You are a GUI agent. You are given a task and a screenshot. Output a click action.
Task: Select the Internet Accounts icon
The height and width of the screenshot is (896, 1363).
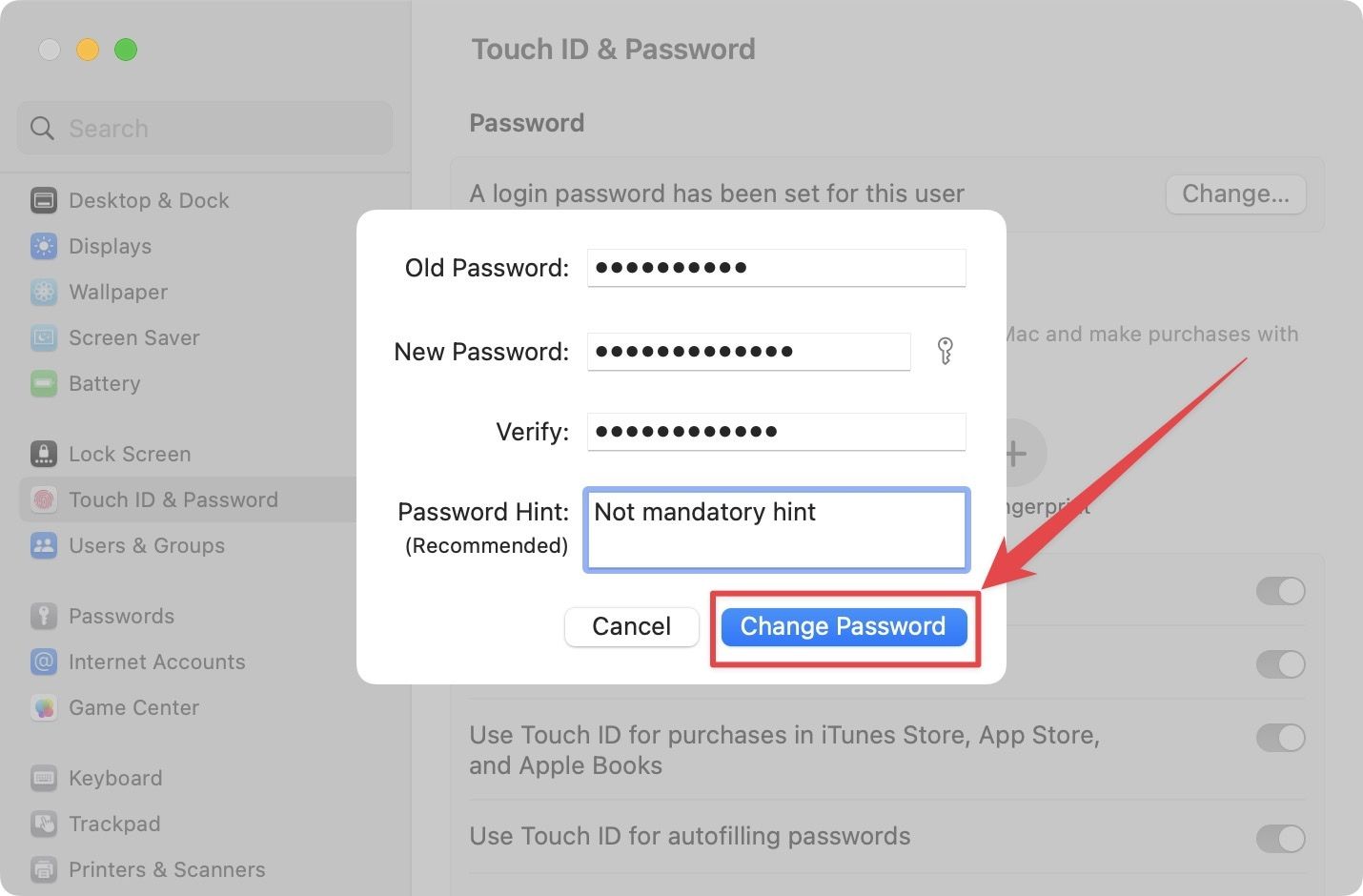(x=44, y=662)
